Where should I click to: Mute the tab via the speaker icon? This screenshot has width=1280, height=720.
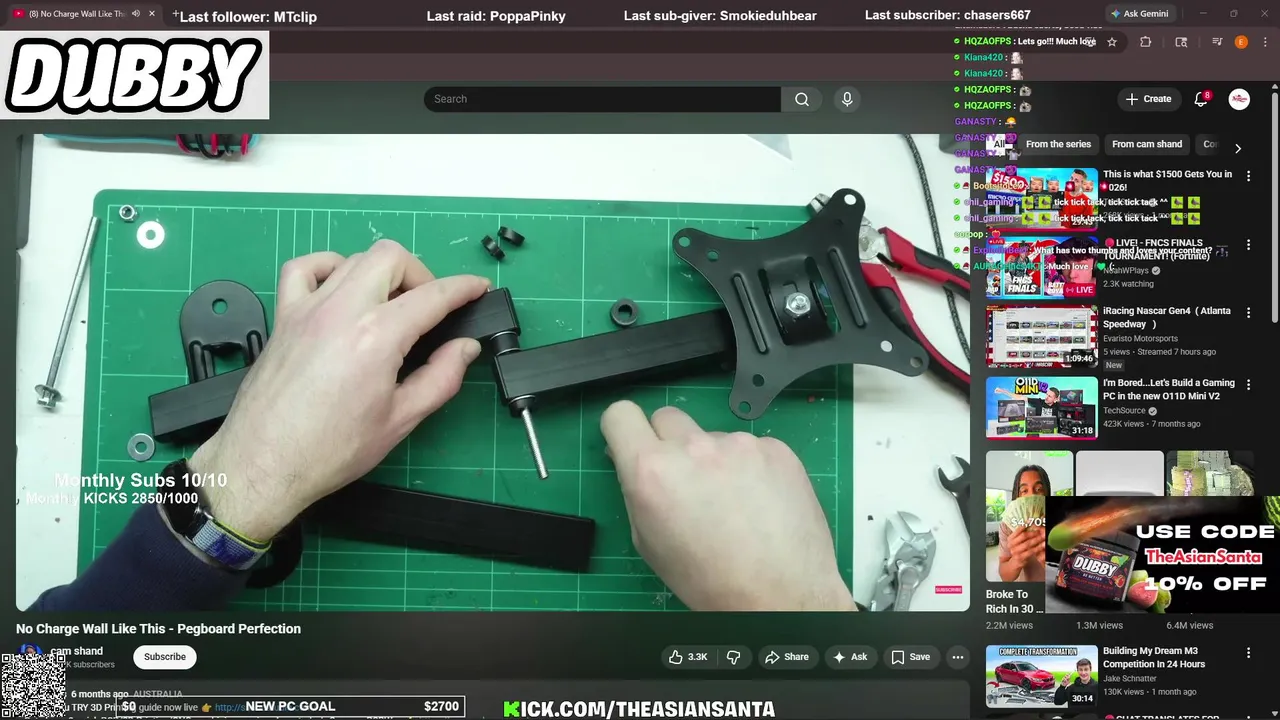[x=136, y=14]
